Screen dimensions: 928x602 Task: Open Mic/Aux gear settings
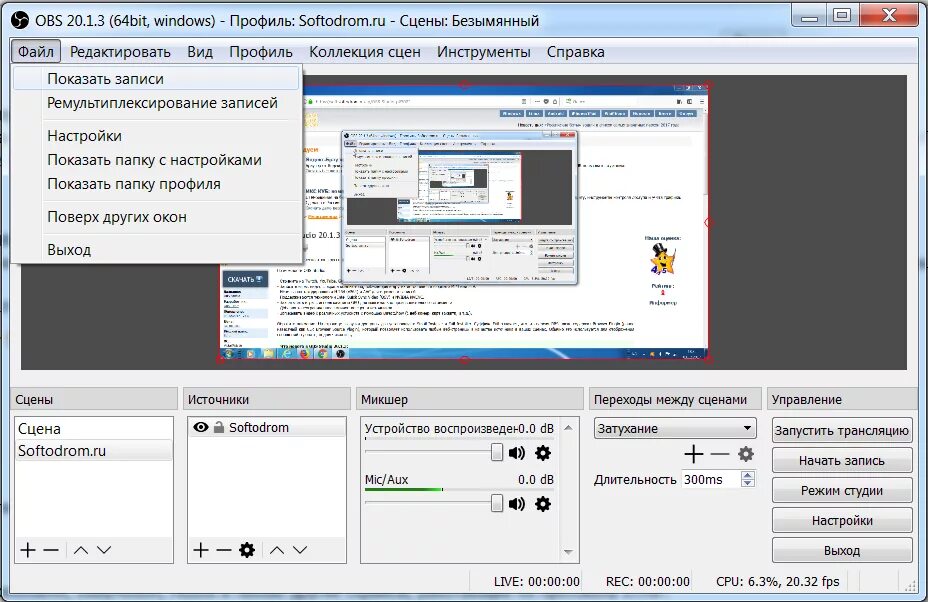[543, 504]
